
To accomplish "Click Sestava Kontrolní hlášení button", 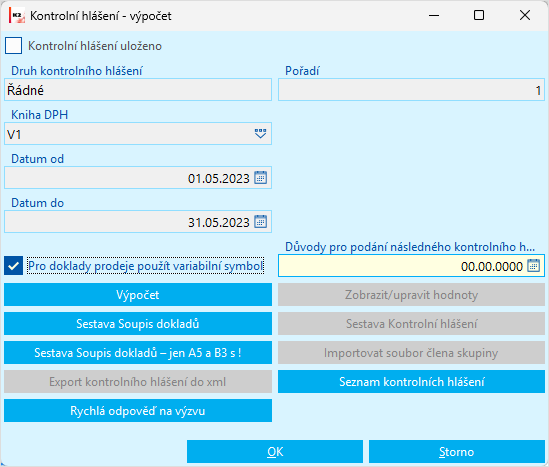I will click(x=411, y=324).
